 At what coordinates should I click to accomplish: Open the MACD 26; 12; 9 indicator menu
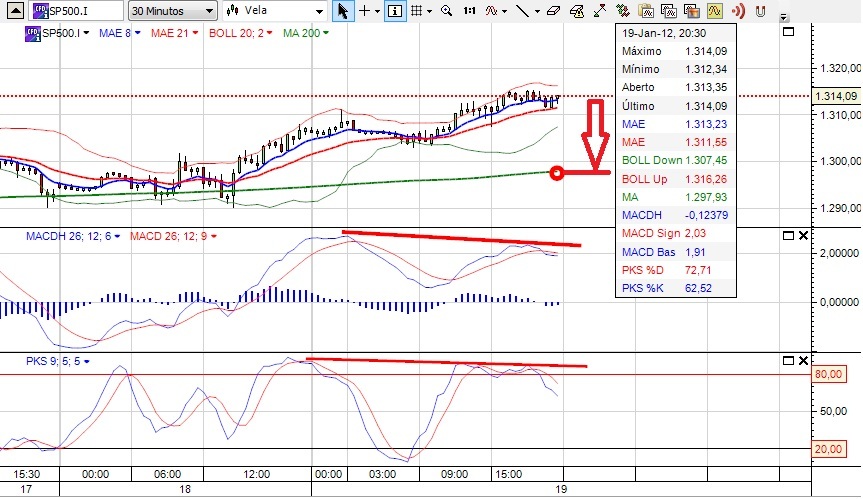click(173, 237)
